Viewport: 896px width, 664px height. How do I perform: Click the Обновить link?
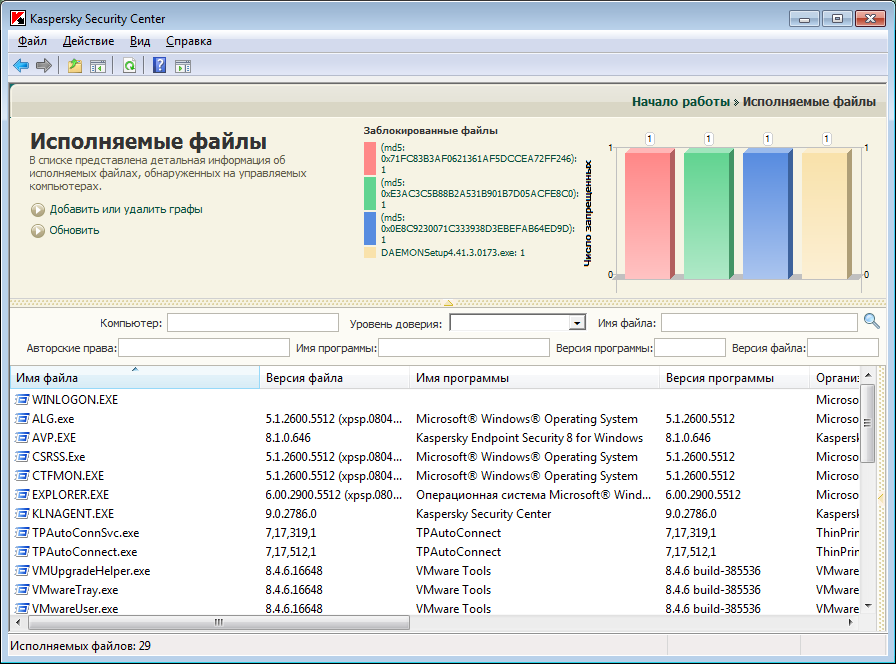tap(74, 230)
